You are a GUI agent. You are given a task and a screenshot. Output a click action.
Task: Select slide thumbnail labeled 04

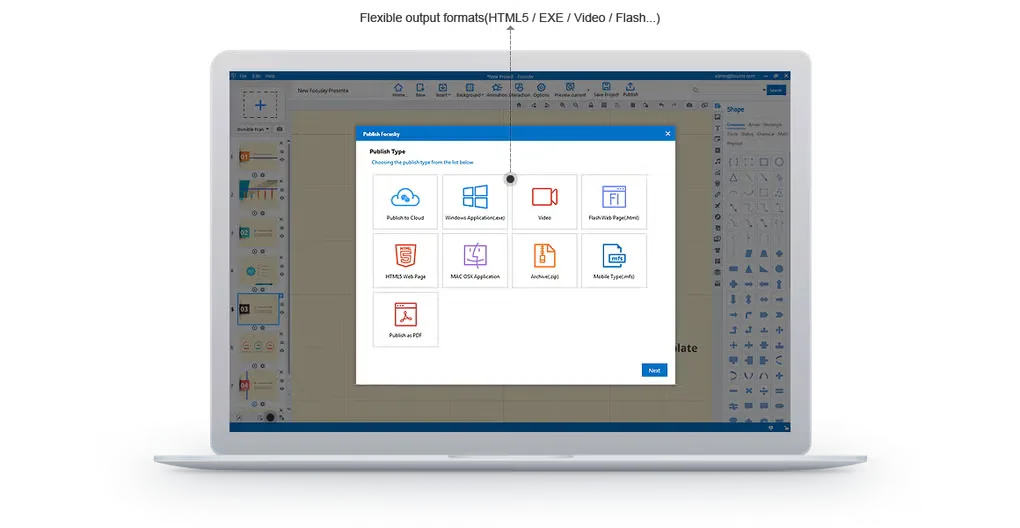tap(258, 386)
